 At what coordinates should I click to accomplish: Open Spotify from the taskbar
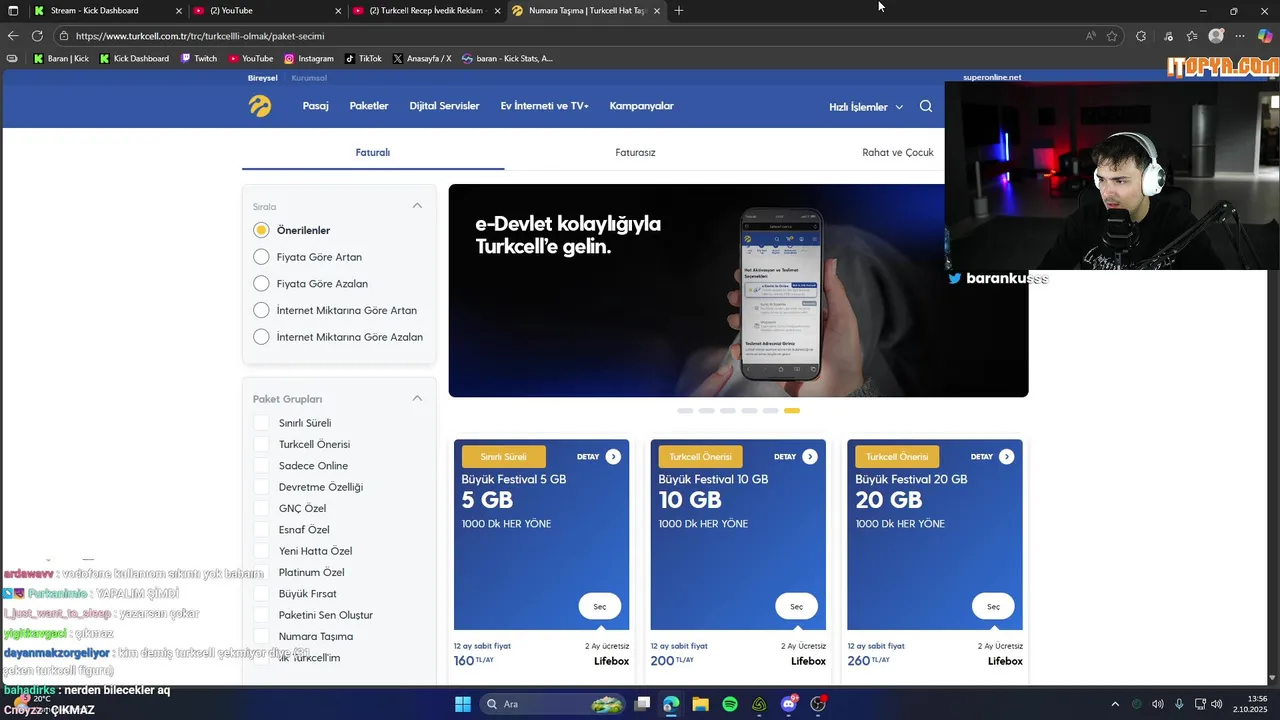coord(730,704)
